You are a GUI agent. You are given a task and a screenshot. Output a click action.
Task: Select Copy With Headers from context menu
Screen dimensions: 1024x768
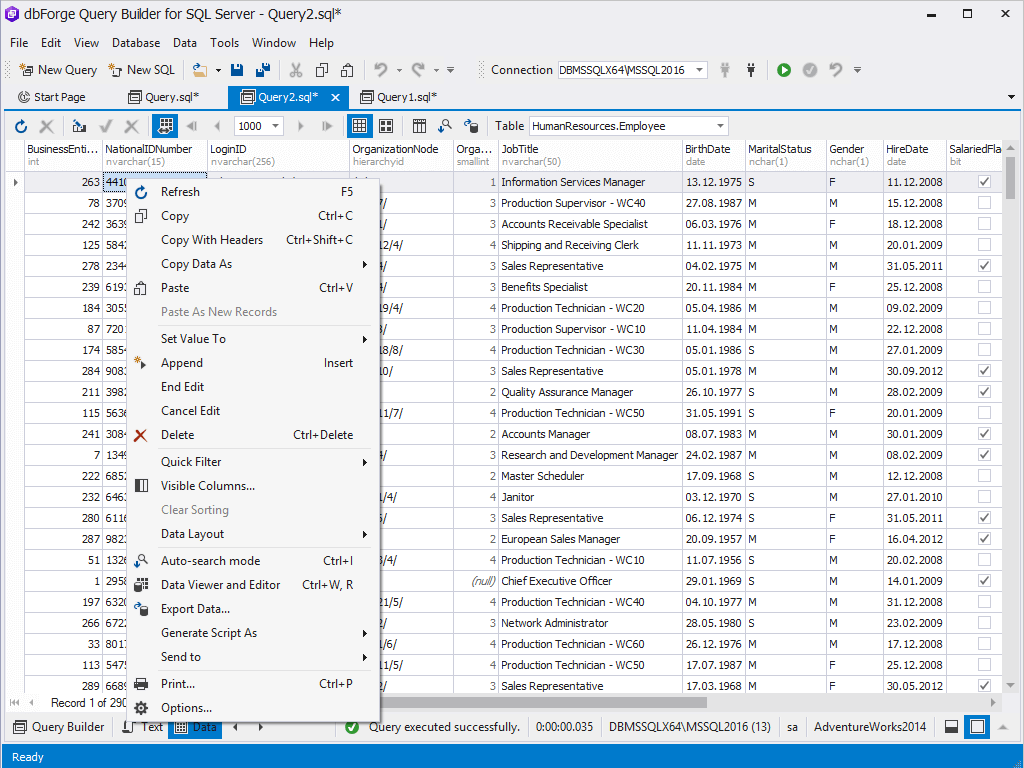(x=212, y=240)
